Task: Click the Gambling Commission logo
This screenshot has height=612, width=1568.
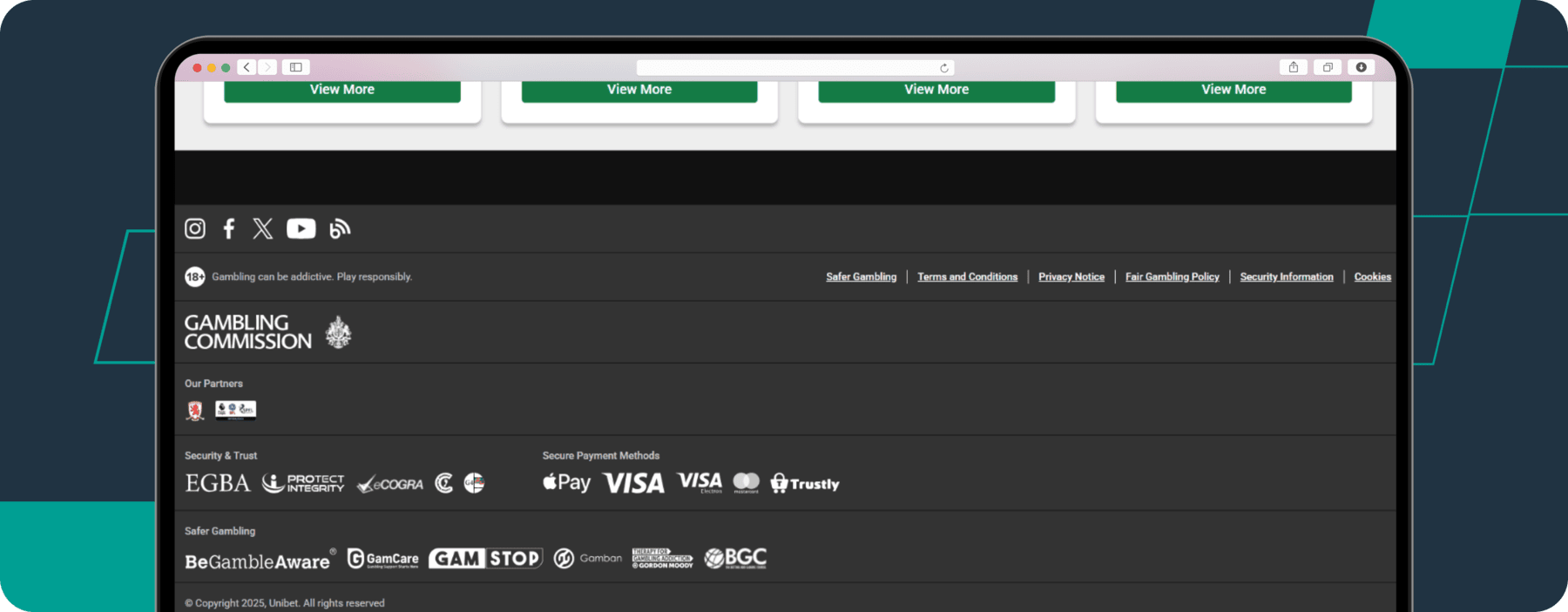Action: (x=268, y=332)
